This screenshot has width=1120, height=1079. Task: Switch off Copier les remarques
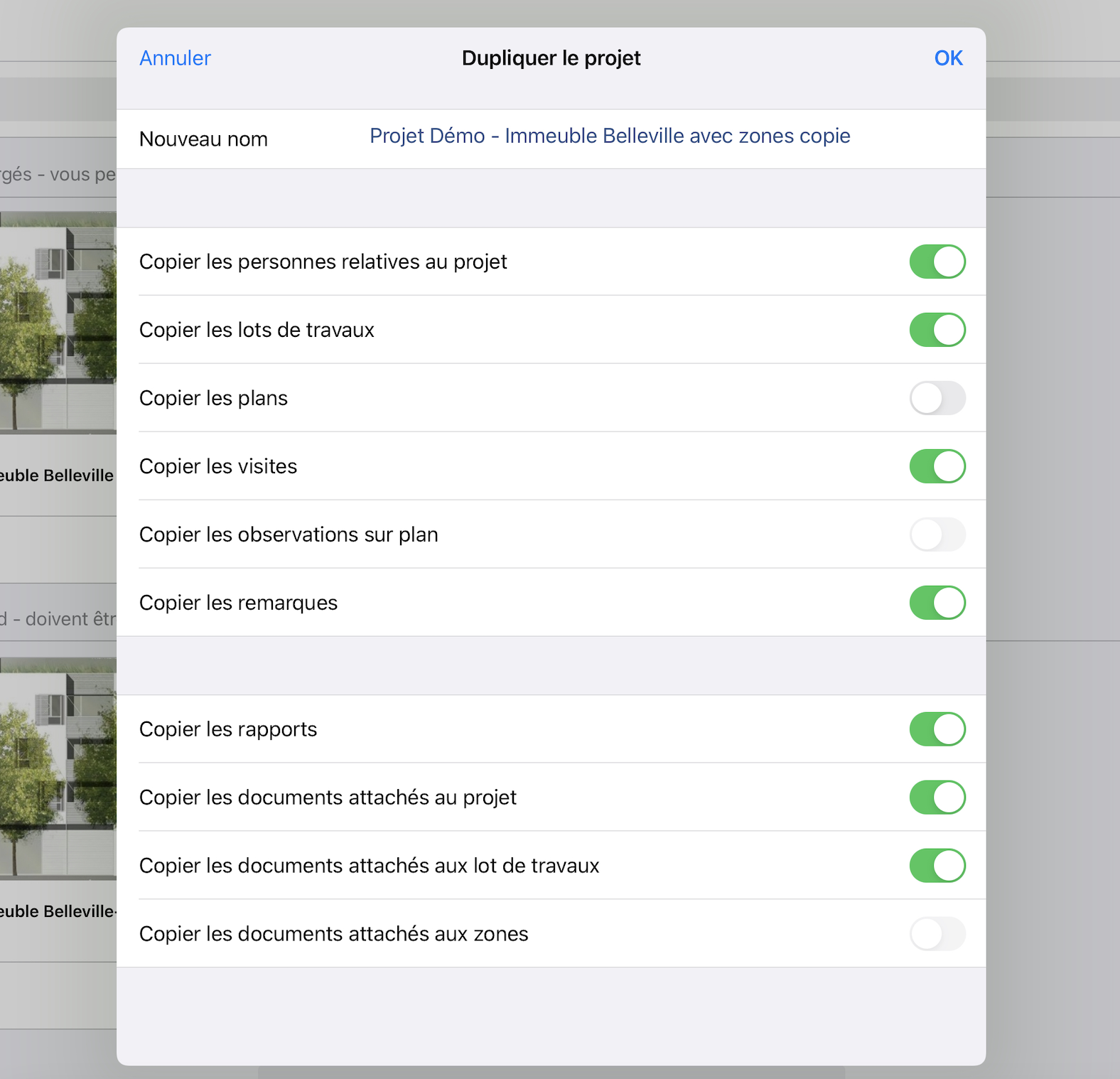(x=937, y=603)
